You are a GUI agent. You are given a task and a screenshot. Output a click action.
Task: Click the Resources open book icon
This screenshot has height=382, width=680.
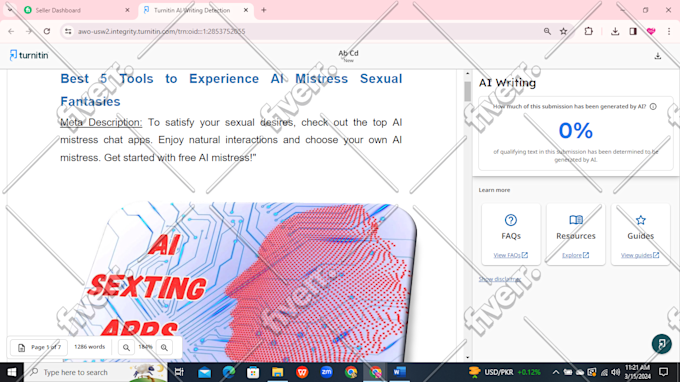[576, 220]
